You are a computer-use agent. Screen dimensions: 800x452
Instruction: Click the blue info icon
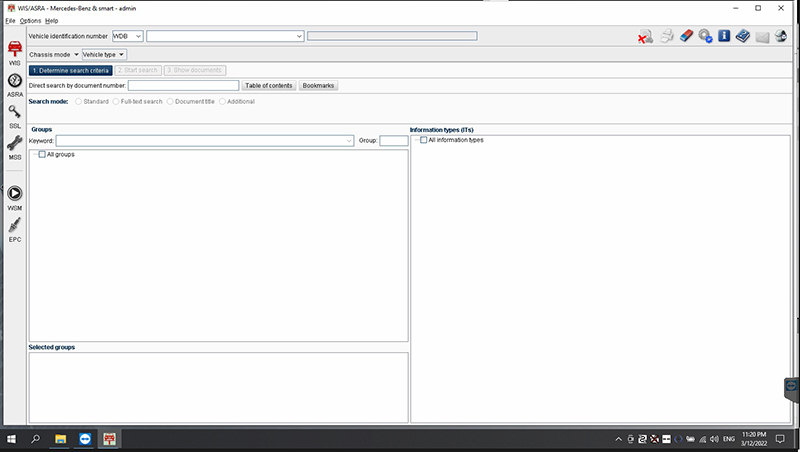click(x=724, y=36)
